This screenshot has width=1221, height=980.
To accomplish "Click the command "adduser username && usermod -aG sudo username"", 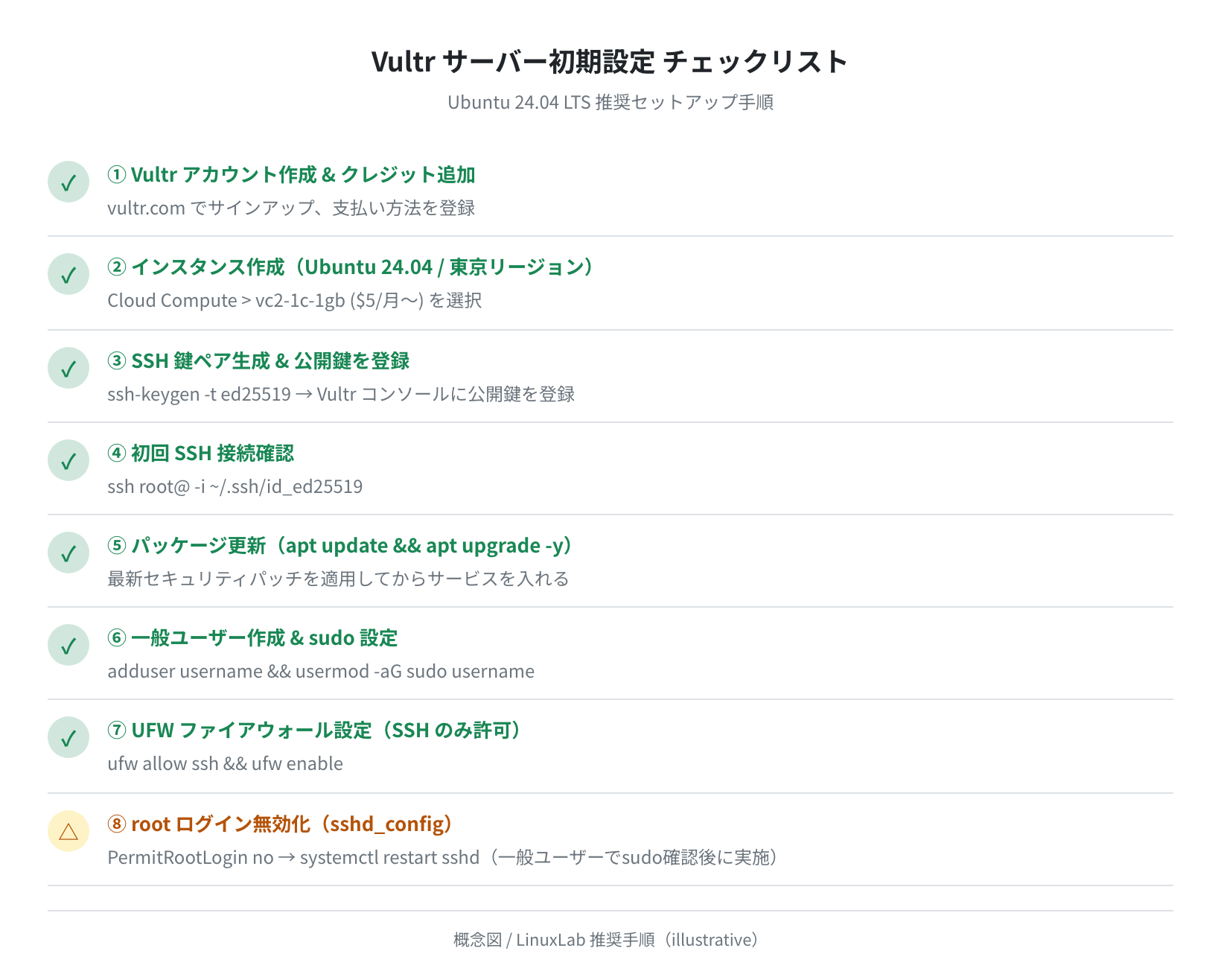I will click(321, 671).
